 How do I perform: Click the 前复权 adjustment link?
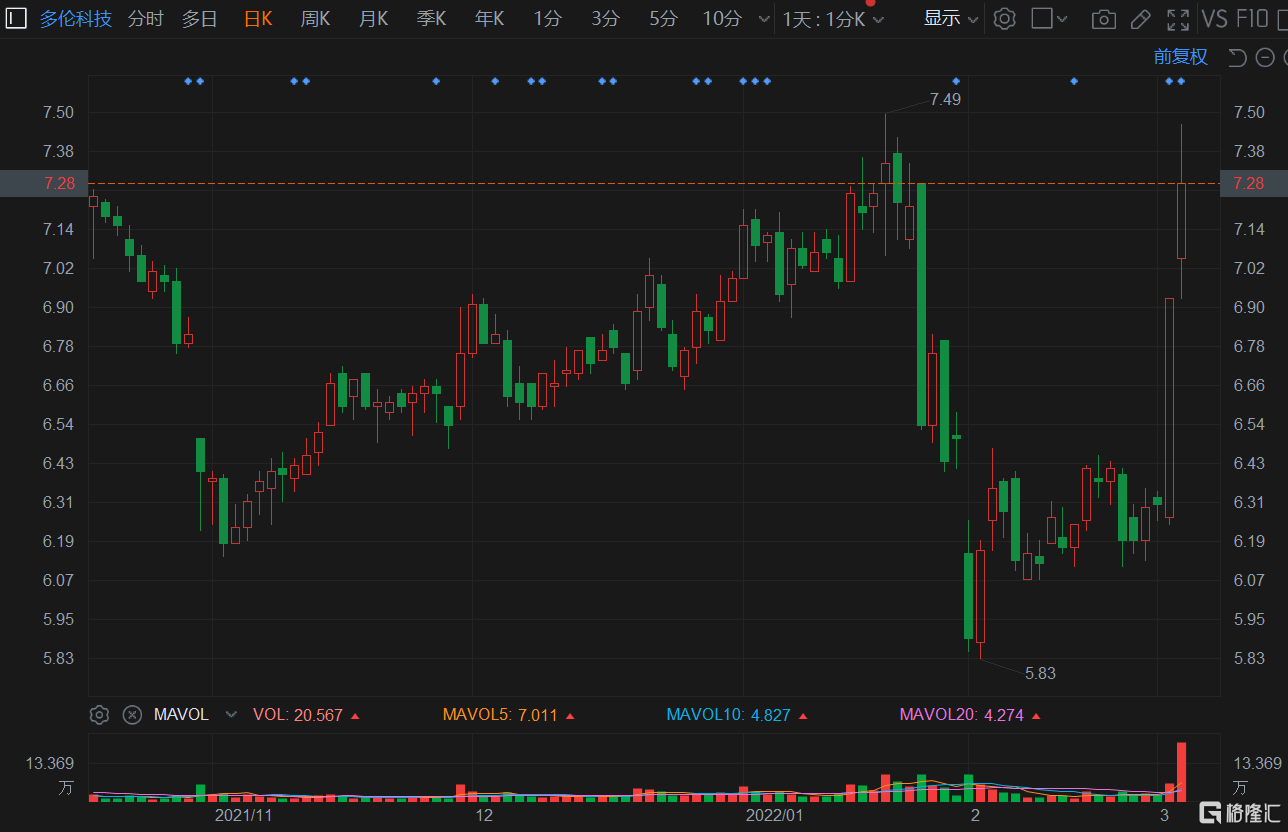pyautogui.click(x=1181, y=57)
